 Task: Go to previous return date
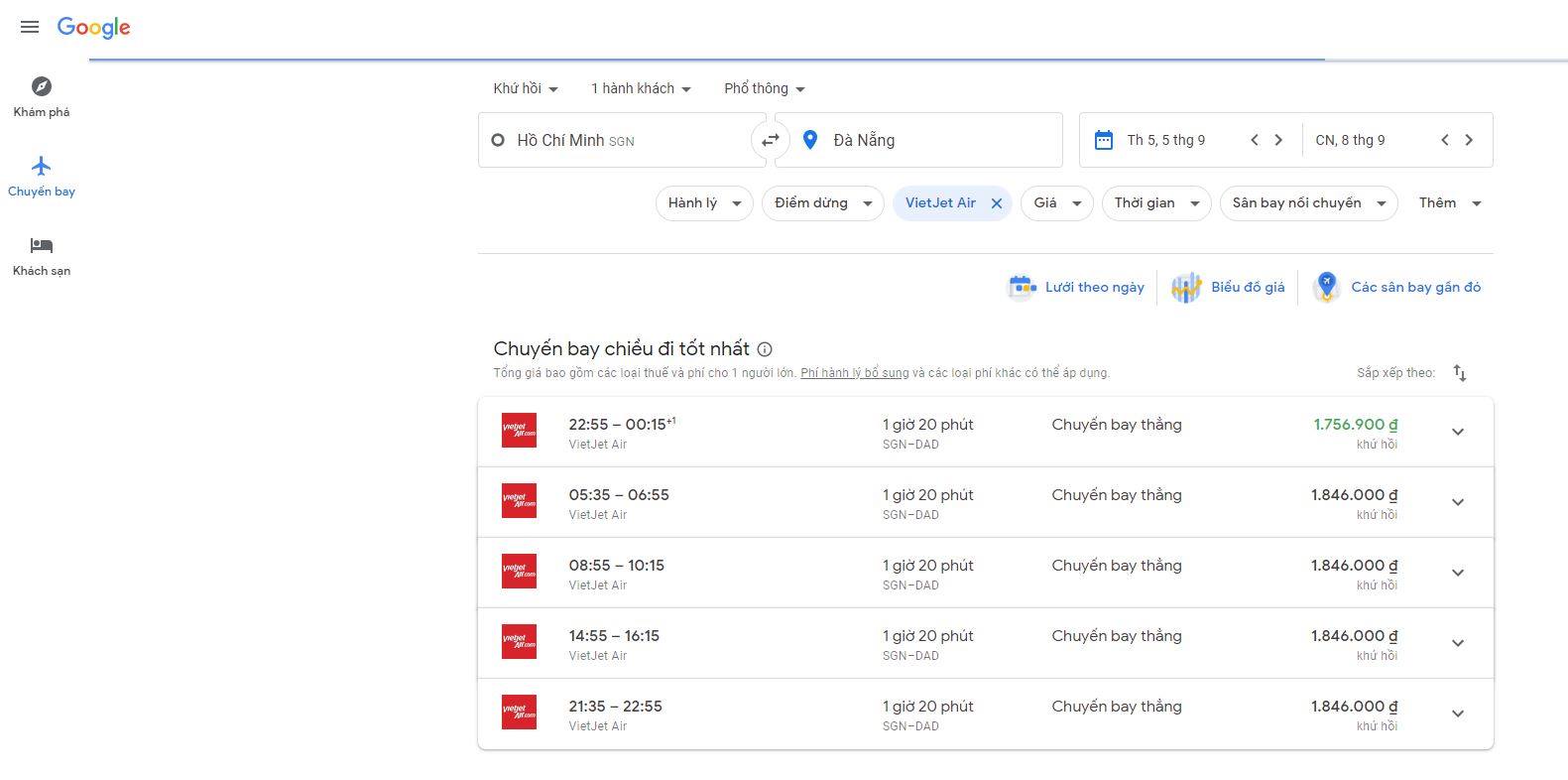(1444, 140)
